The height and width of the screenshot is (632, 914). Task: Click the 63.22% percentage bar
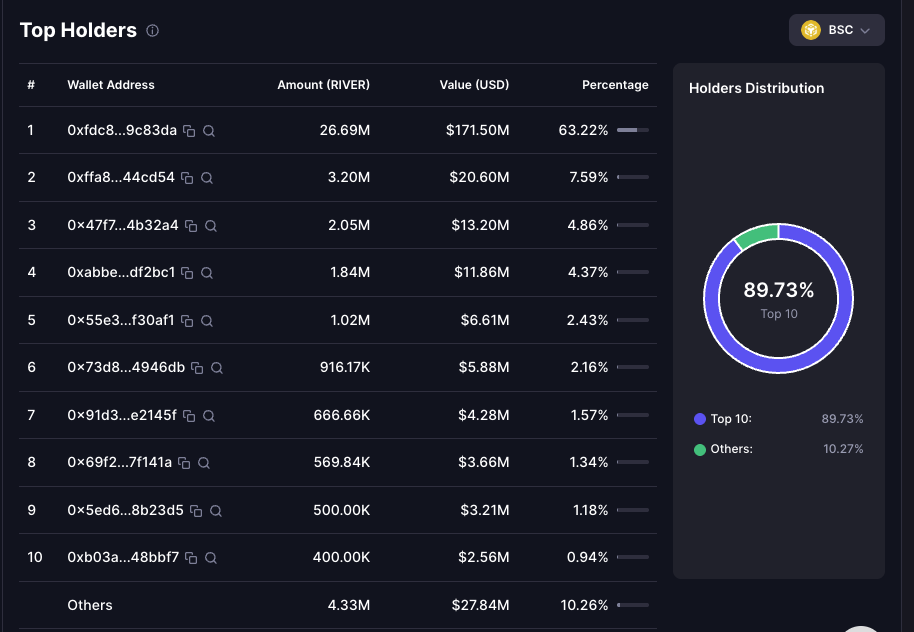coord(633,130)
